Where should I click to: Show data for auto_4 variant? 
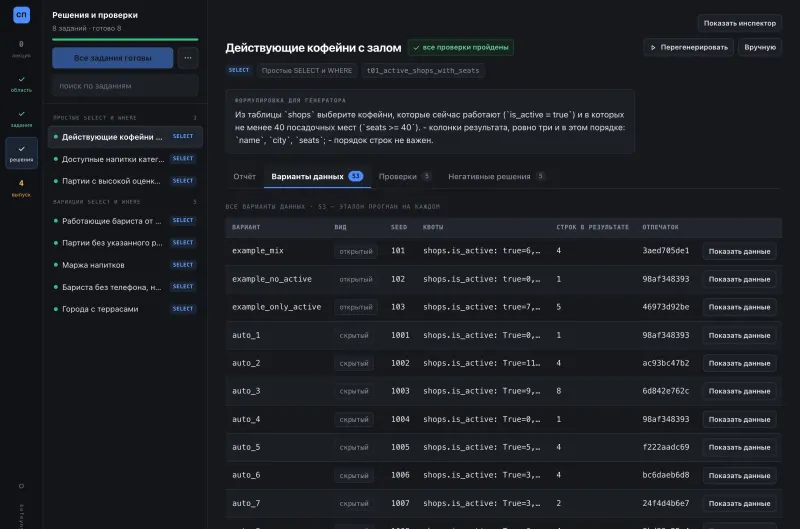739,419
